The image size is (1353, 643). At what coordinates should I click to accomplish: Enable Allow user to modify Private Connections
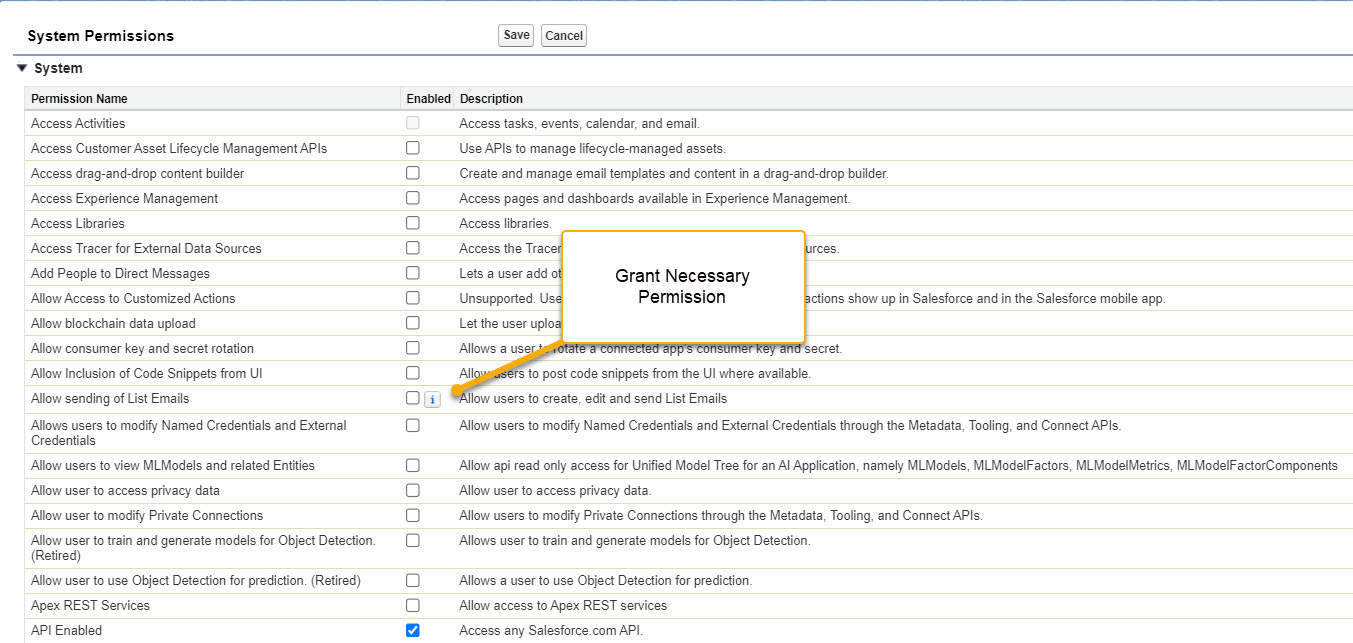click(x=412, y=515)
